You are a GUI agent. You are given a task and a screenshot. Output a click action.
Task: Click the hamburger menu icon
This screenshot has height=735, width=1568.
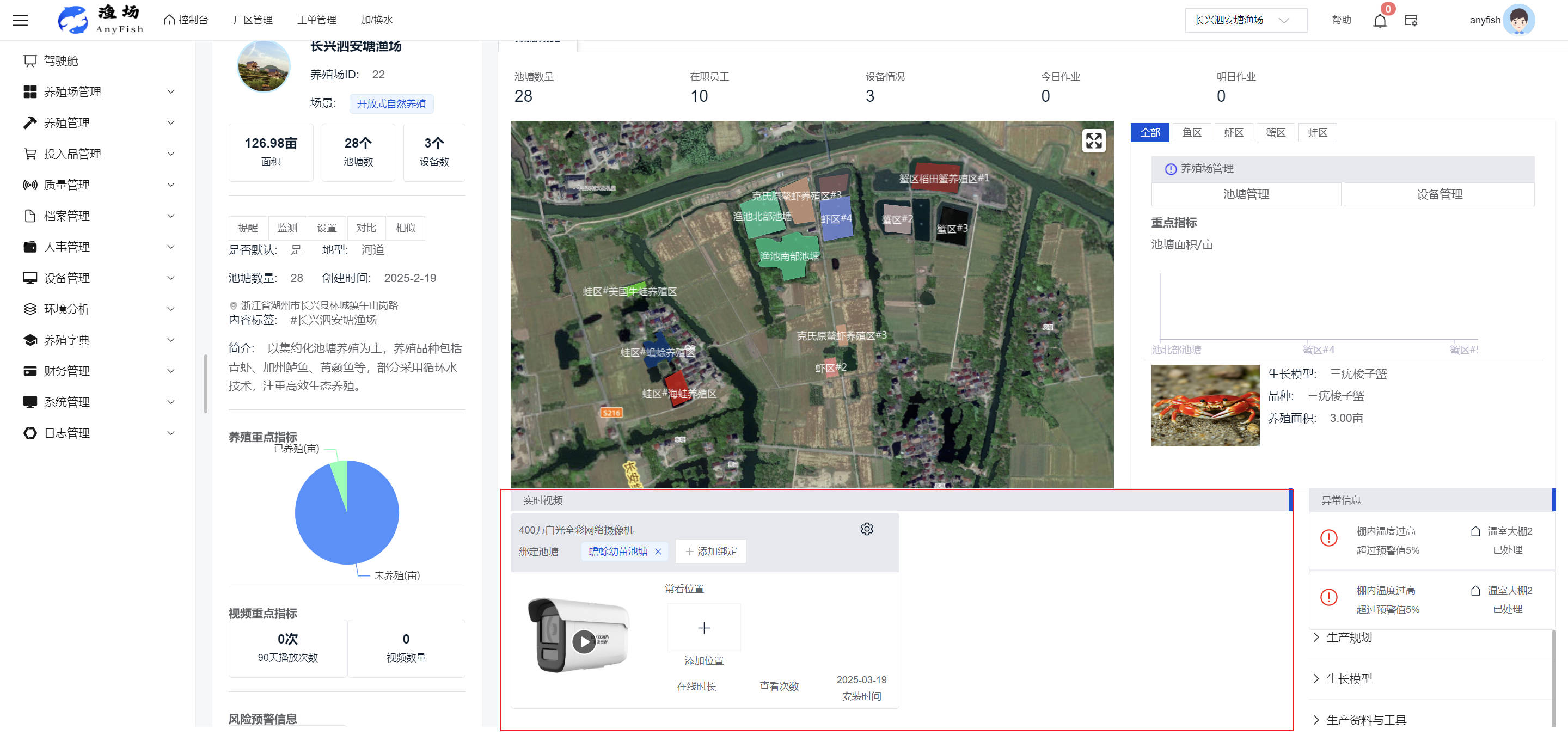point(20,20)
